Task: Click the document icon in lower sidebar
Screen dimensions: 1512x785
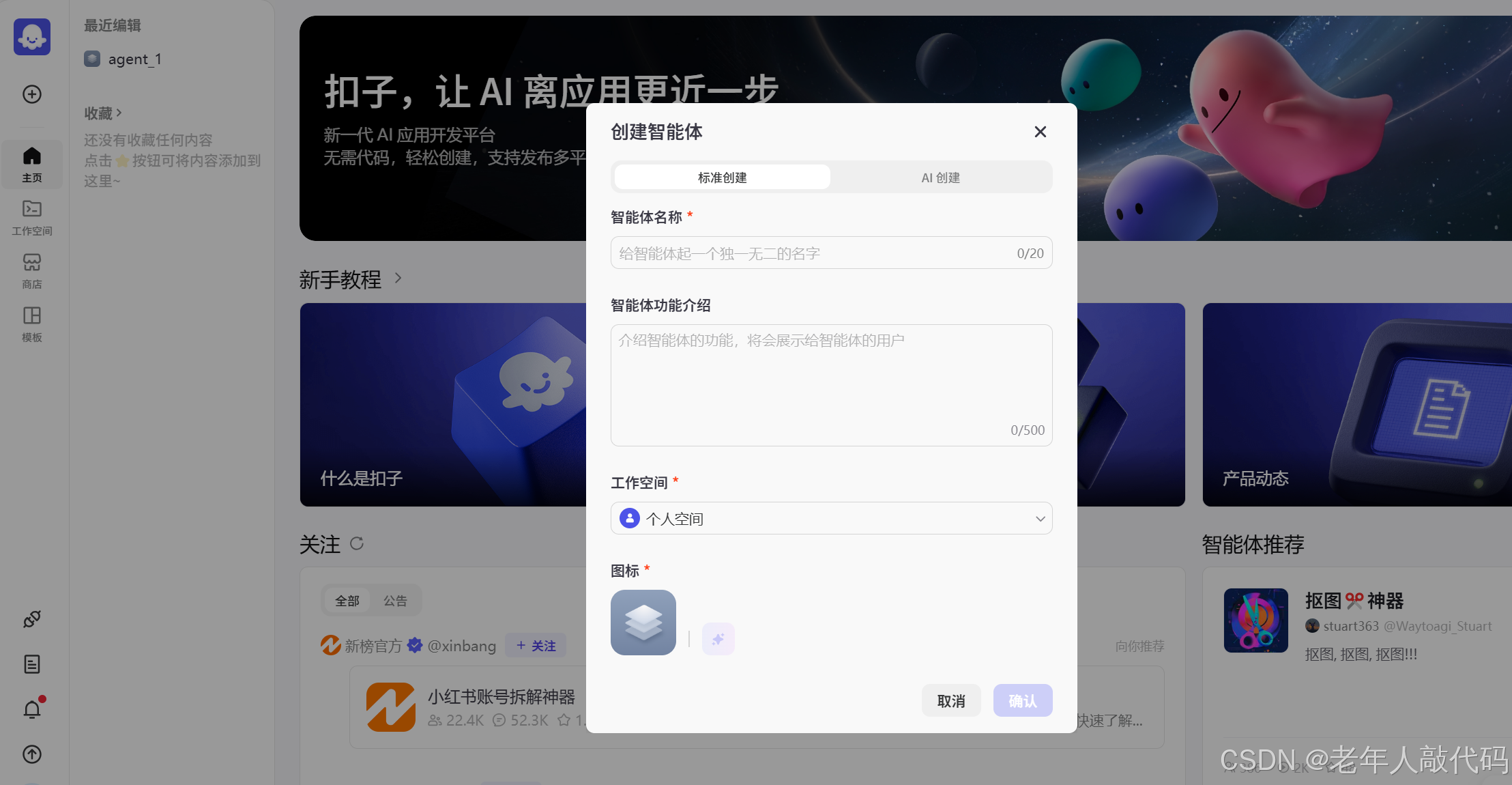Action: [32, 664]
